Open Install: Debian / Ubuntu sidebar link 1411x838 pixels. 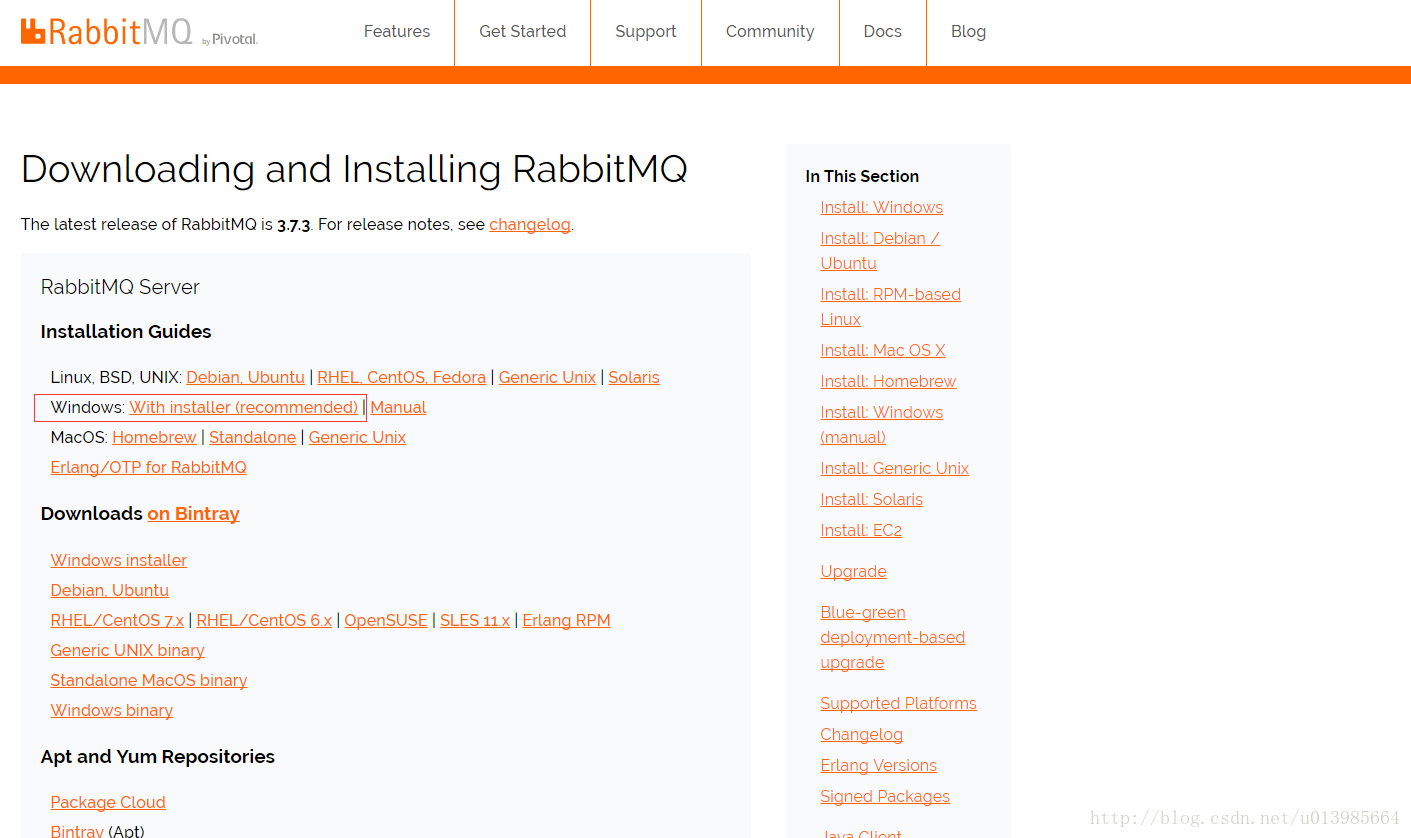880,250
